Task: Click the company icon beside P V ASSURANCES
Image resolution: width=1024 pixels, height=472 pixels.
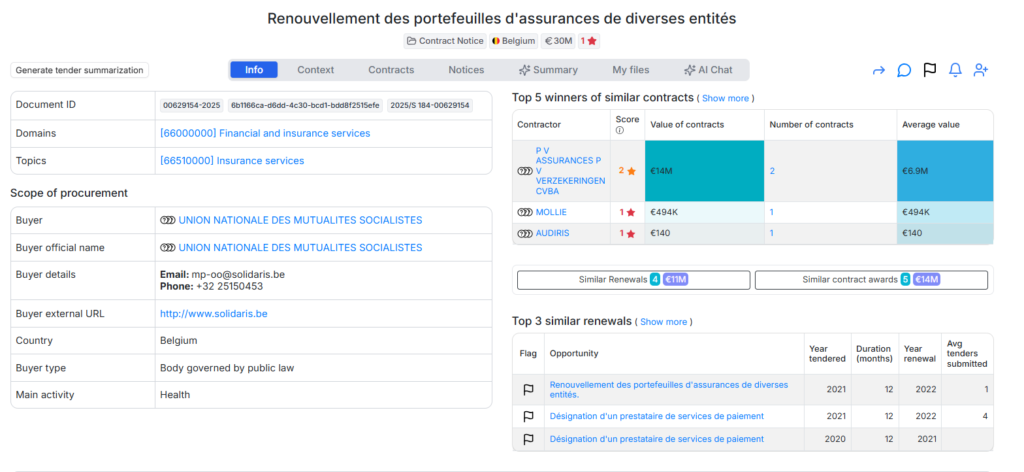Action: tap(525, 171)
